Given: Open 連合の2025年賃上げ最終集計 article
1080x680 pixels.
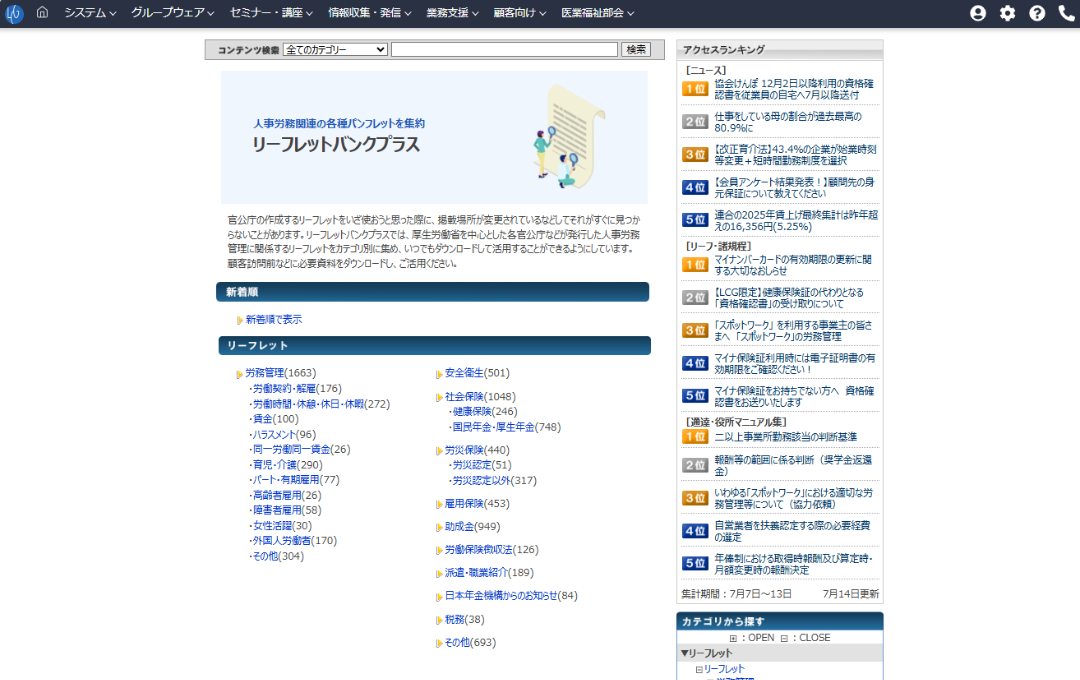Looking at the screenshot, I should (796, 220).
